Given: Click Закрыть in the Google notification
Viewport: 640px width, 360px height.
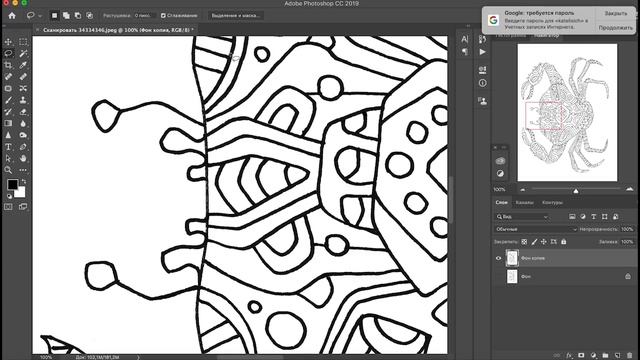Looking at the screenshot, I should (x=616, y=13).
